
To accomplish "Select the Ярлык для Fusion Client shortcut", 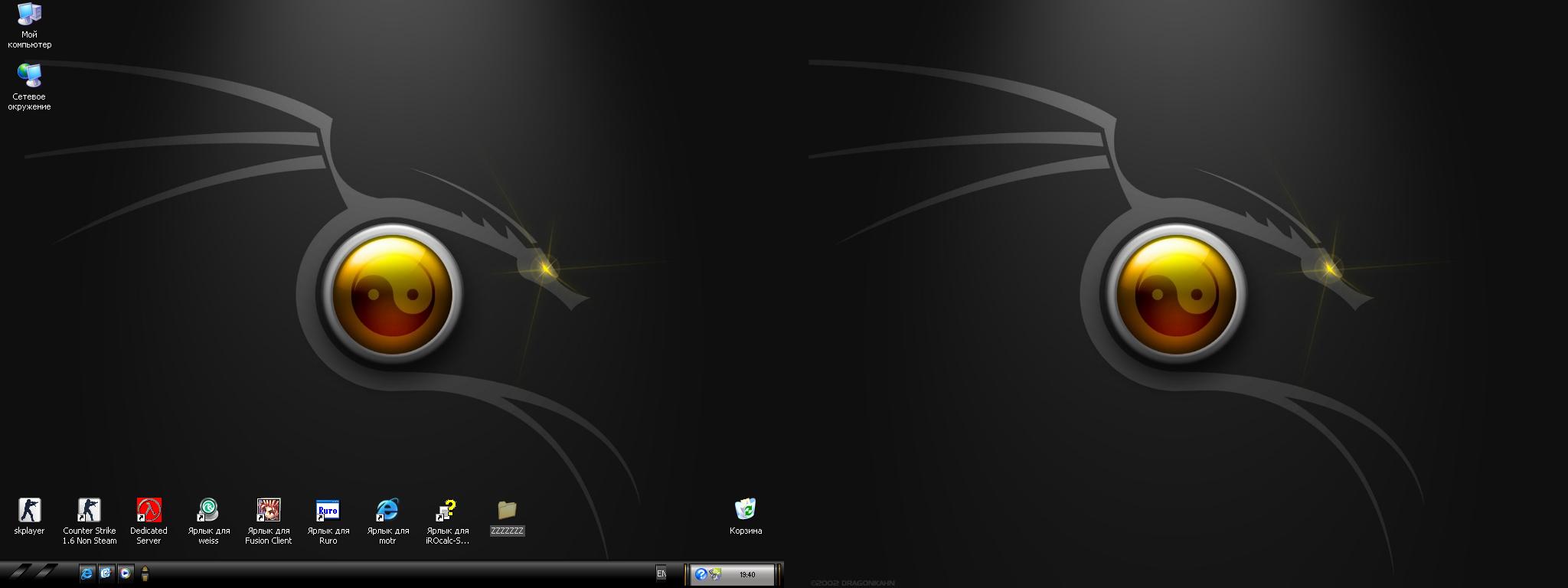I will tap(268, 510).
